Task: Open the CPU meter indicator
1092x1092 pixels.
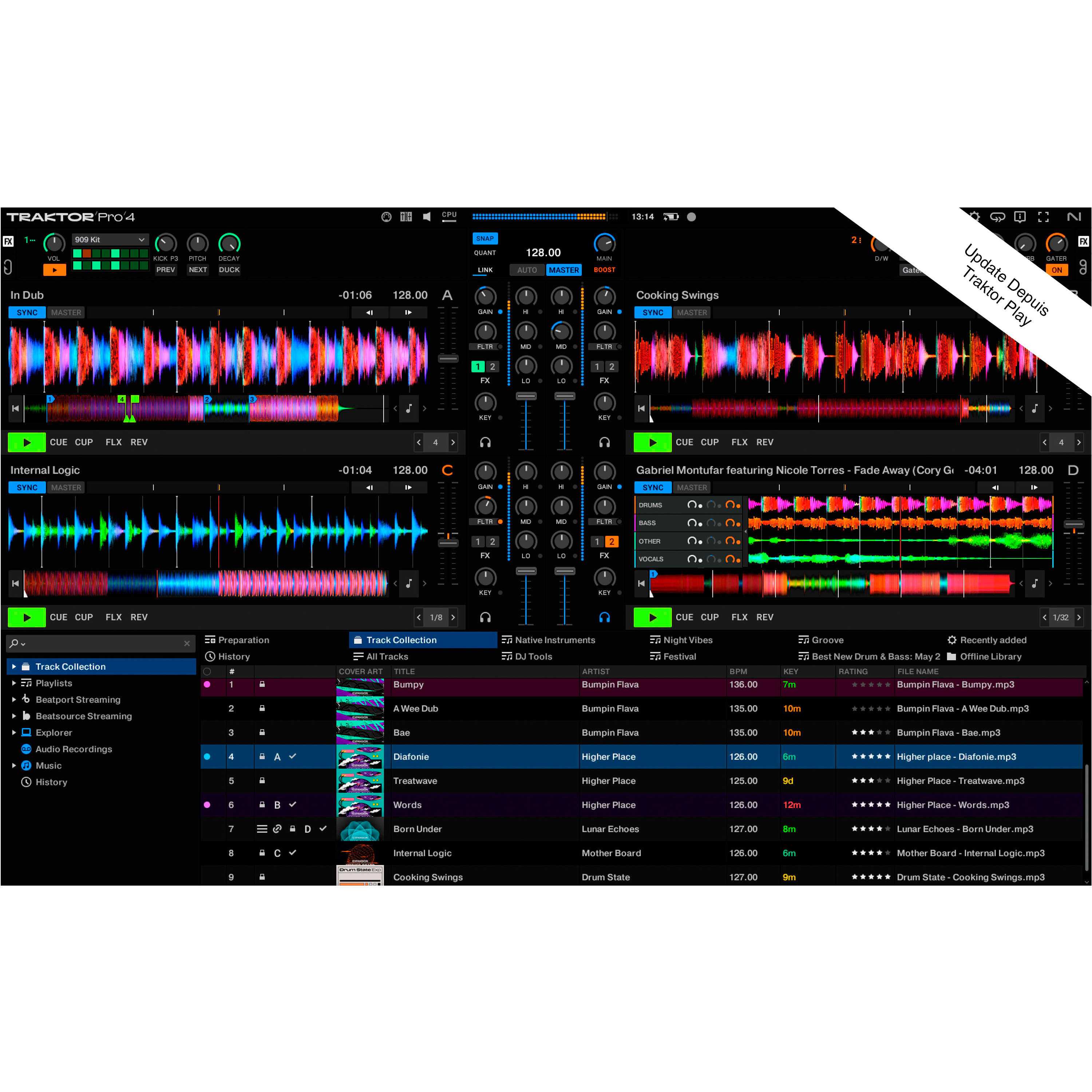Action: coord(449,215)
